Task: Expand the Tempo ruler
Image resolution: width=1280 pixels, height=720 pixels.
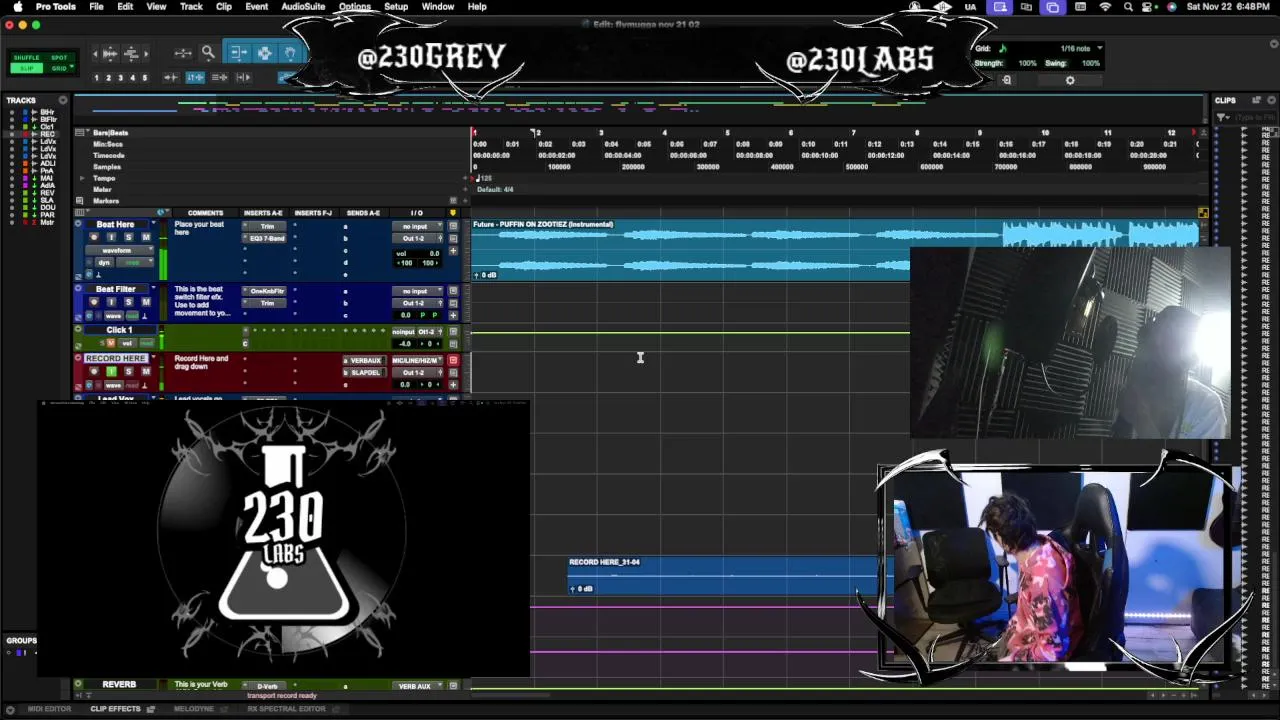Action: pyautogui.click(x=82, y=178)
